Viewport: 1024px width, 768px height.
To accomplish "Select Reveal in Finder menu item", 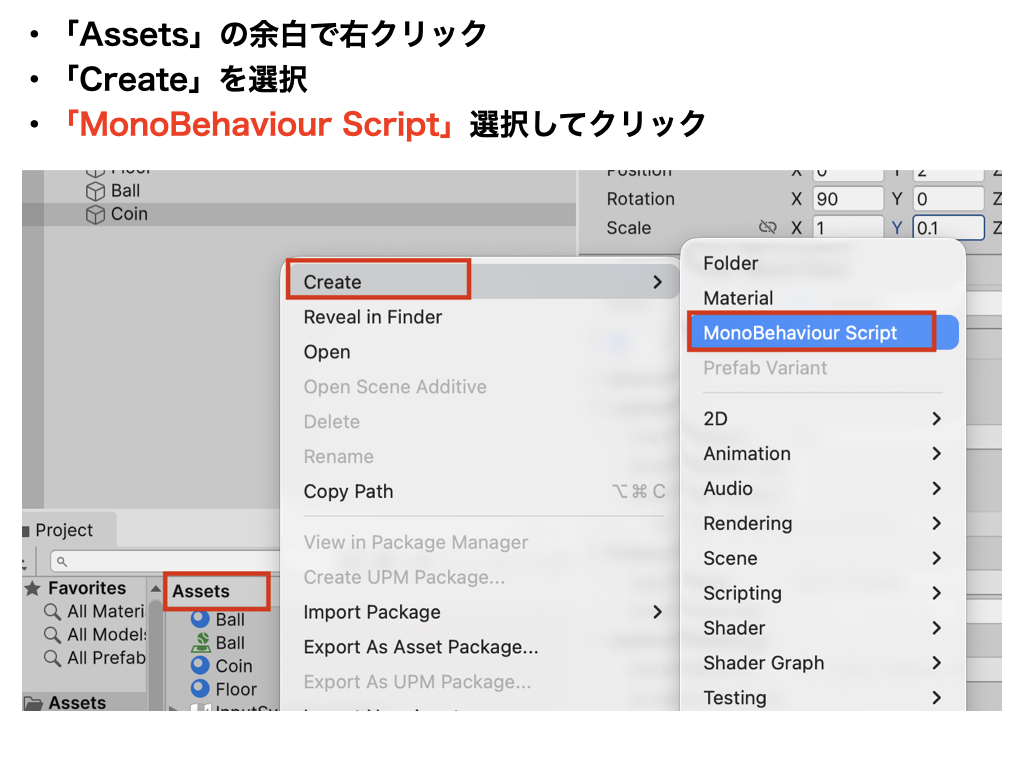I will point(372,317).
